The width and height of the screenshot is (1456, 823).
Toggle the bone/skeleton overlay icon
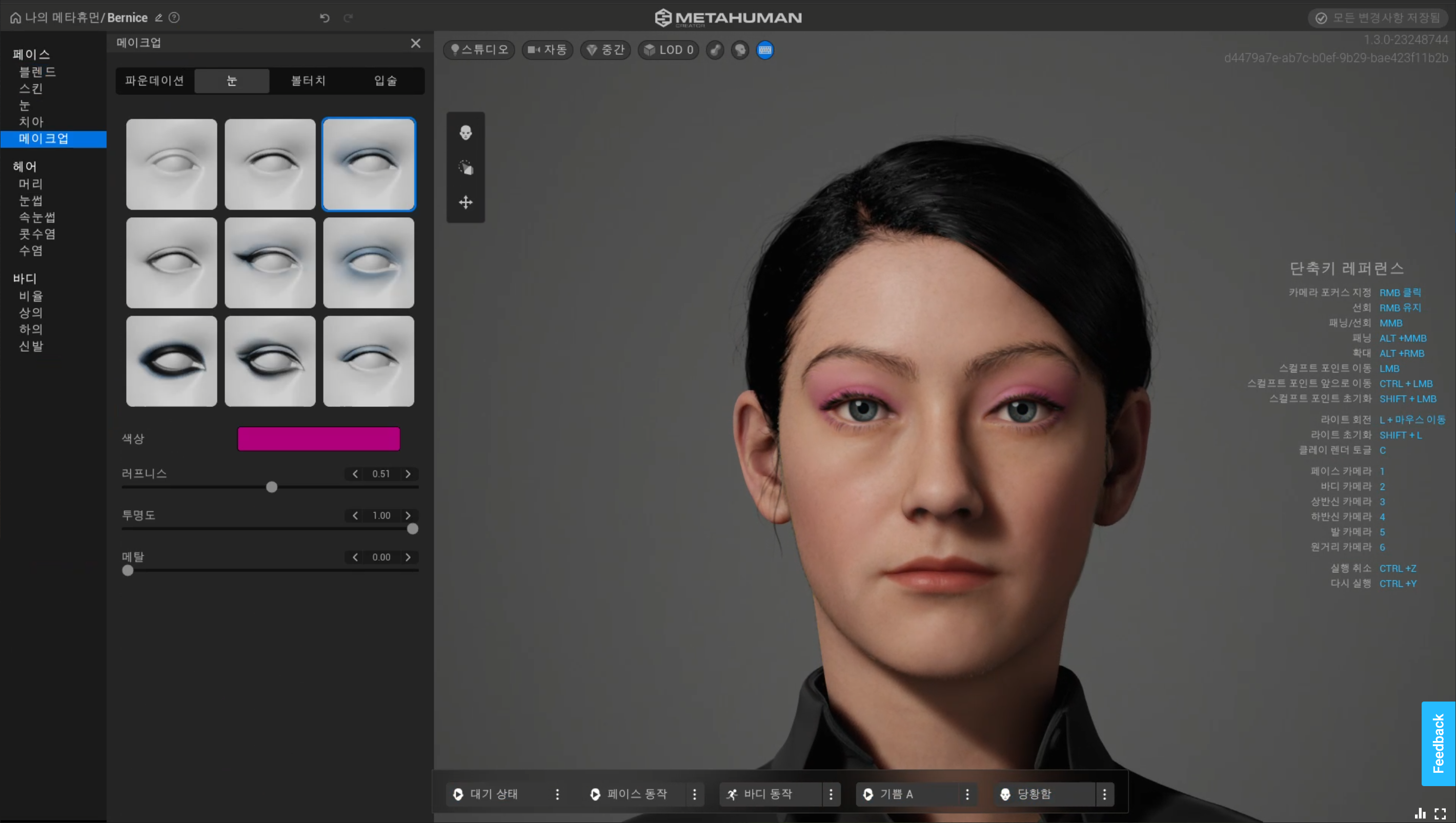(x=715, y=50)
